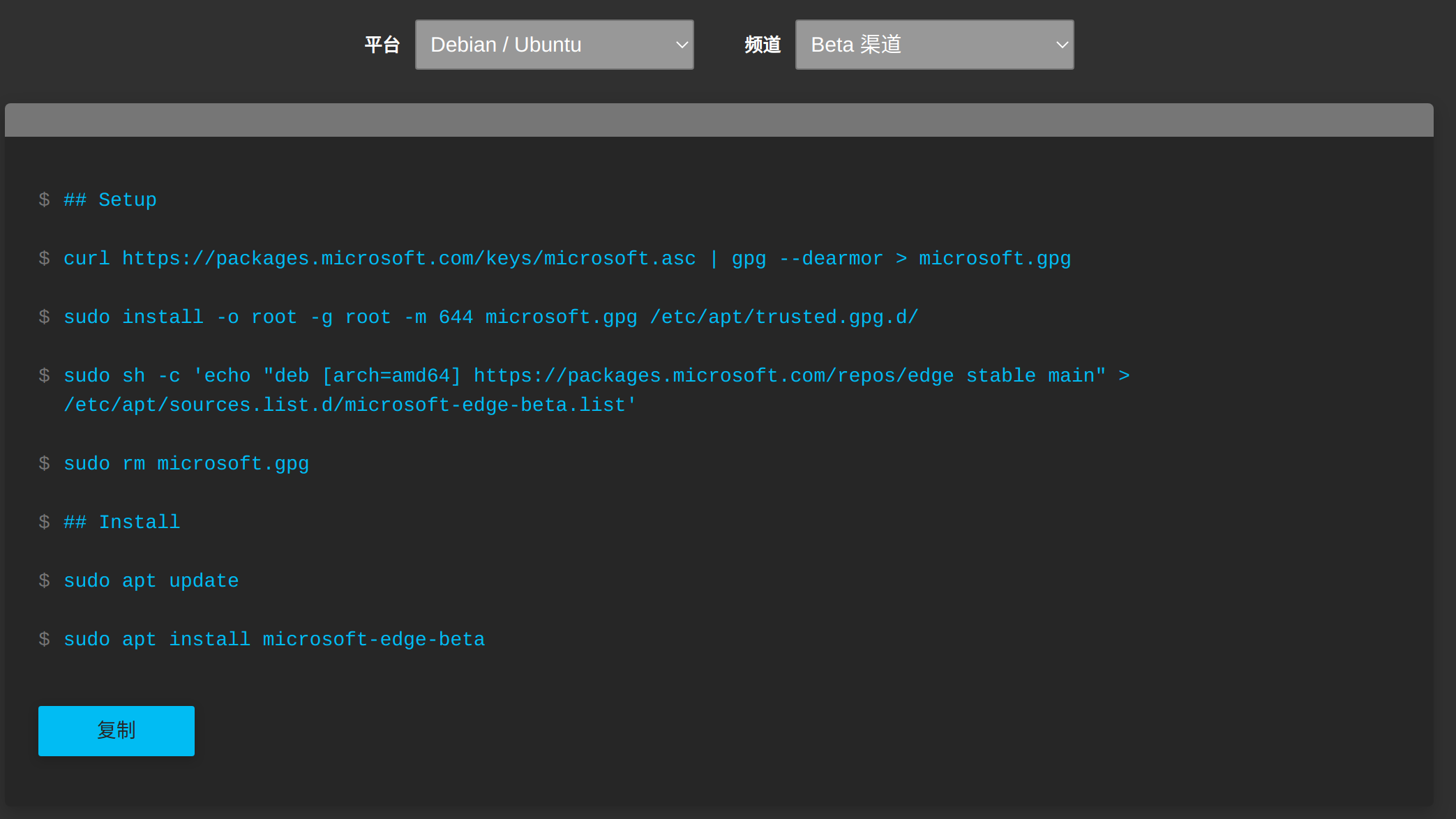Click the 平台 label
The image size is (1456, 819).
(382, 45)
